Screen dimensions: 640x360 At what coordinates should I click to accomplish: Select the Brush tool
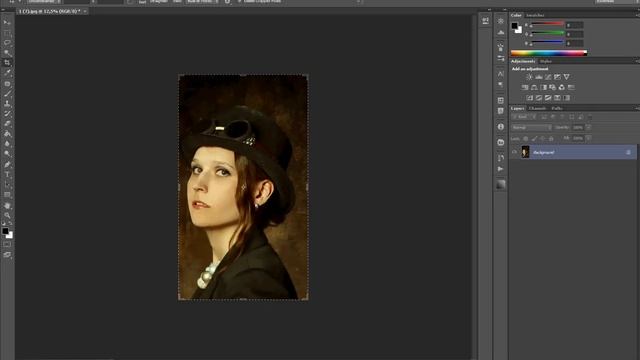click(x=7, y=94)
